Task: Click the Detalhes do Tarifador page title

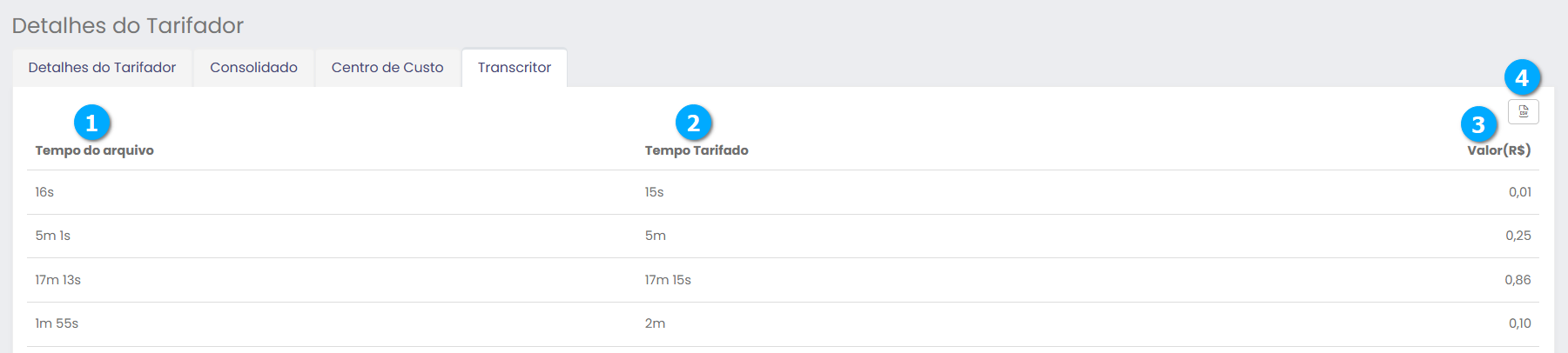Action: [x=128, y=25]
